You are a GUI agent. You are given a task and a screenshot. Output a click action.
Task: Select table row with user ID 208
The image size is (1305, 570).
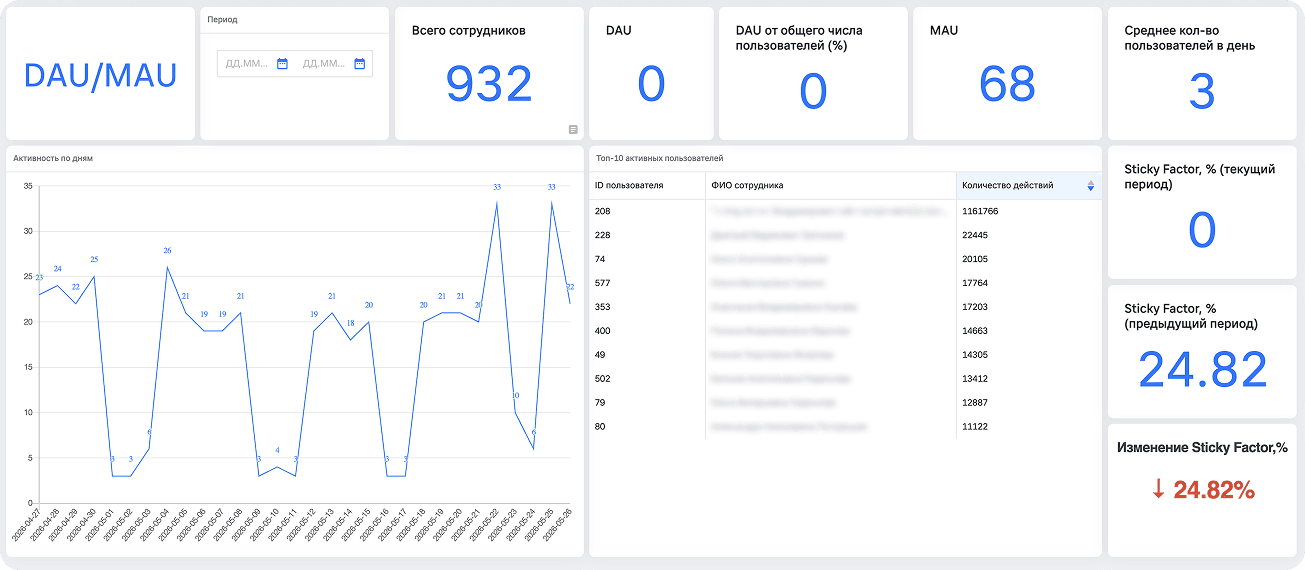(x=845, y=211)
